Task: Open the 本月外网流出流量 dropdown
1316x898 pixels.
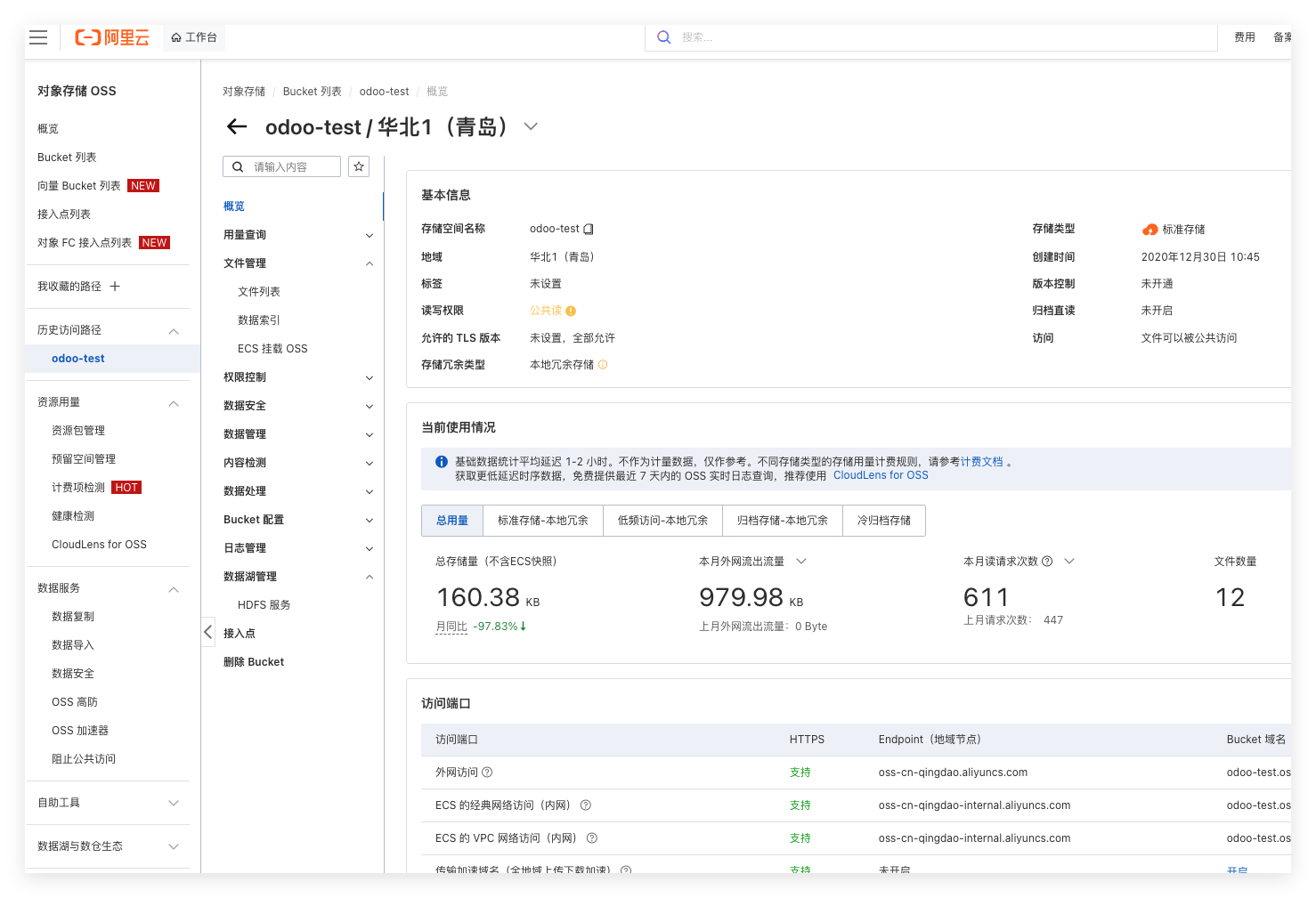Action: click(x=801, y=562)
